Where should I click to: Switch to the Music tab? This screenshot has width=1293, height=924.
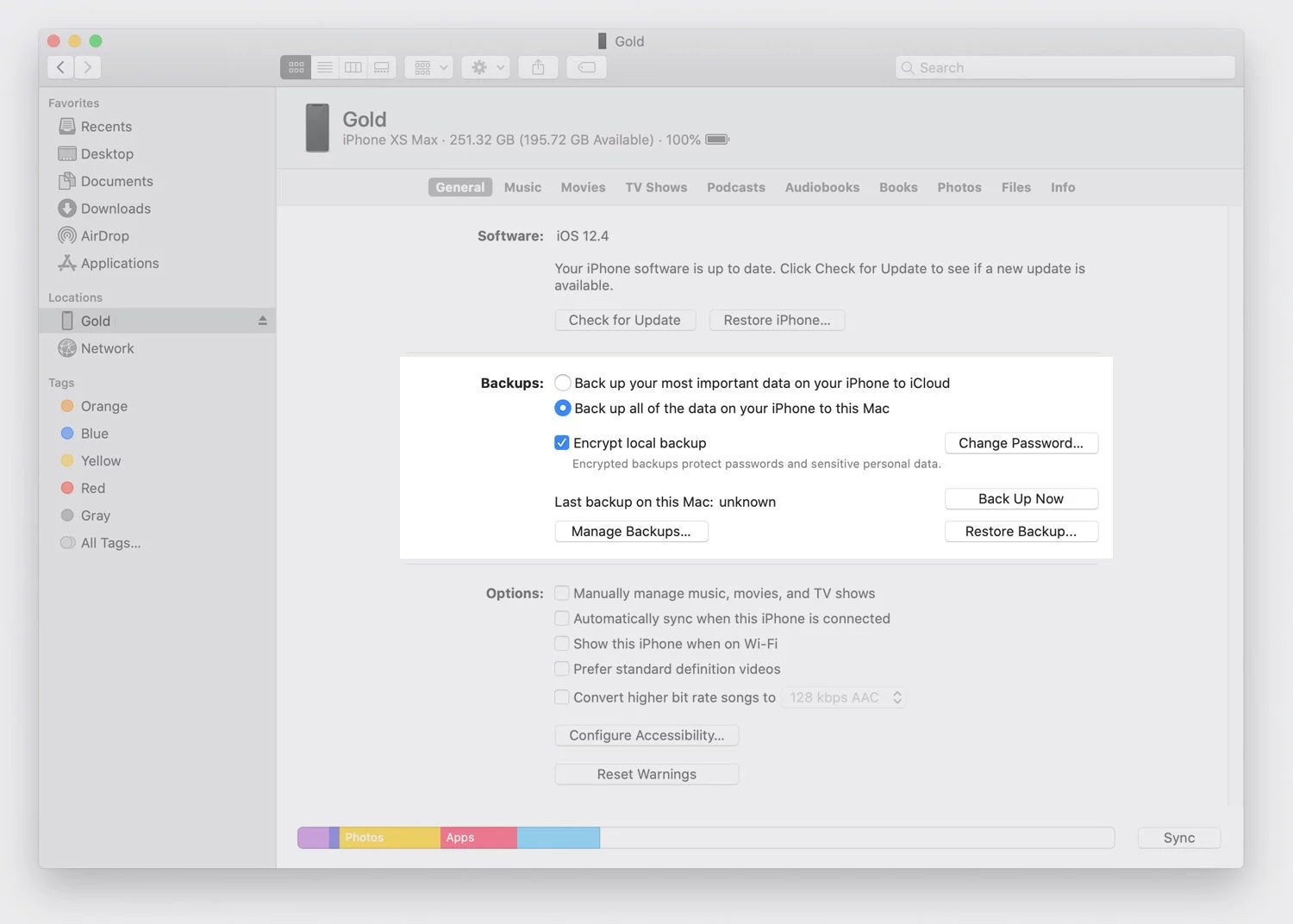point(523,187)
